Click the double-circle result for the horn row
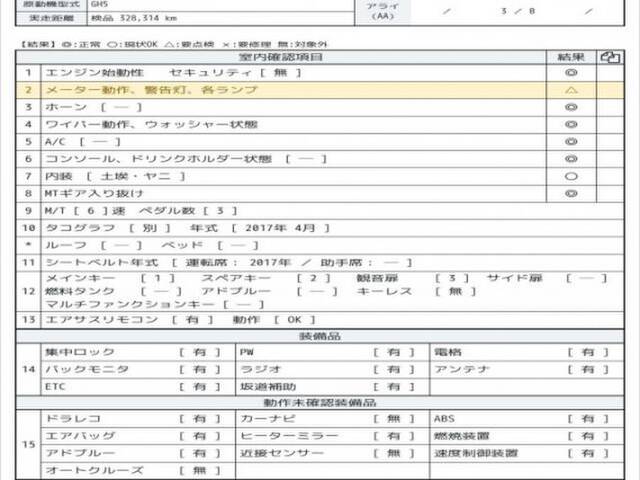The height and width of the screenshot is (480, 640). click(571, 107)
